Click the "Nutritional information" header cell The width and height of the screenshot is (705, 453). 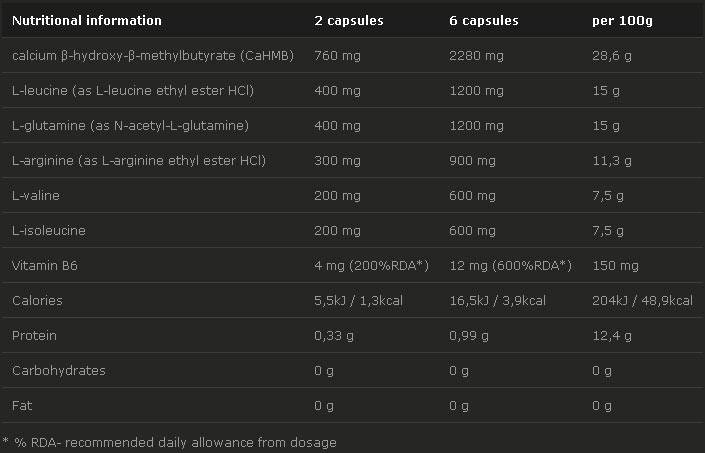(x=86, y=20)
